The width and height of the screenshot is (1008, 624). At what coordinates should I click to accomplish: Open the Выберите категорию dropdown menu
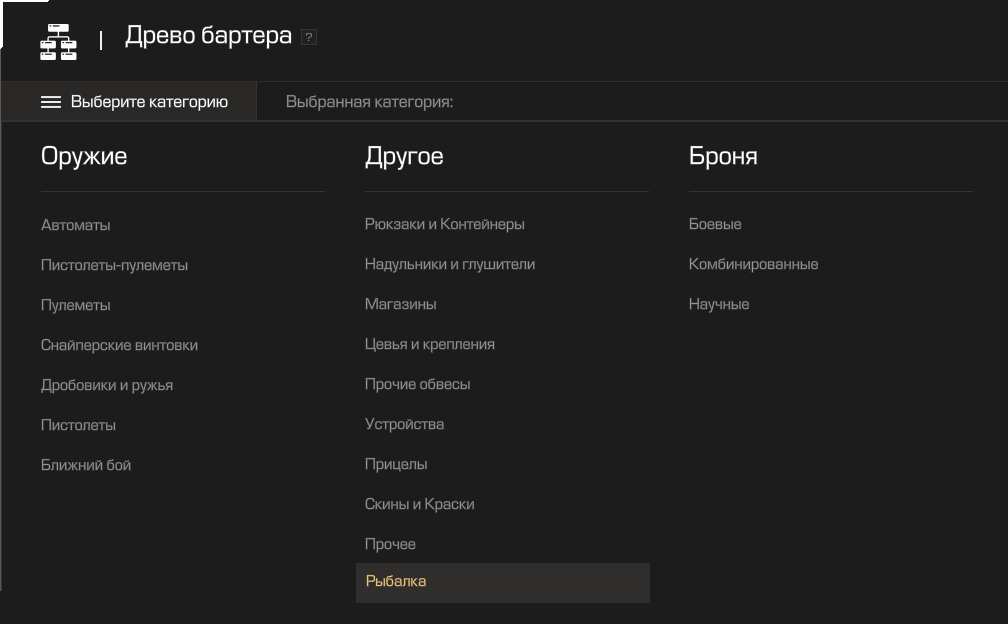click(134, 102)
